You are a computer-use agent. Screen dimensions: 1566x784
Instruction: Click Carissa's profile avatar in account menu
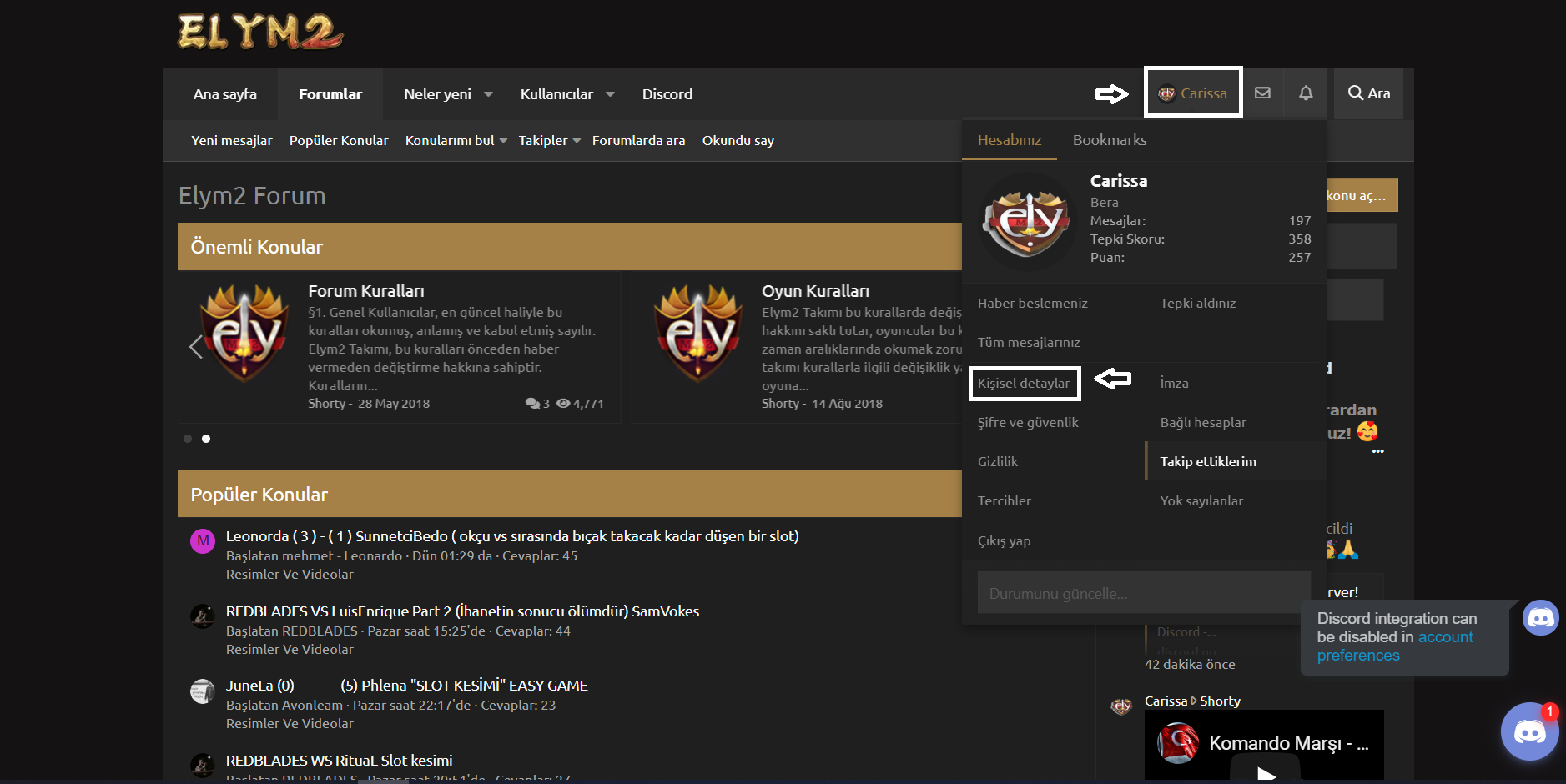point(1027,221)
